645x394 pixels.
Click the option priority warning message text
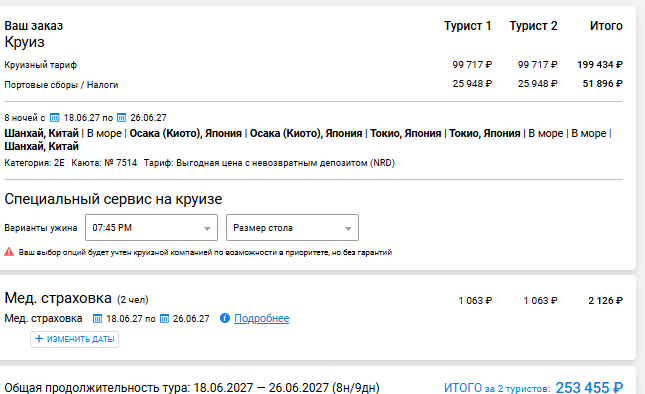(205, 253)
